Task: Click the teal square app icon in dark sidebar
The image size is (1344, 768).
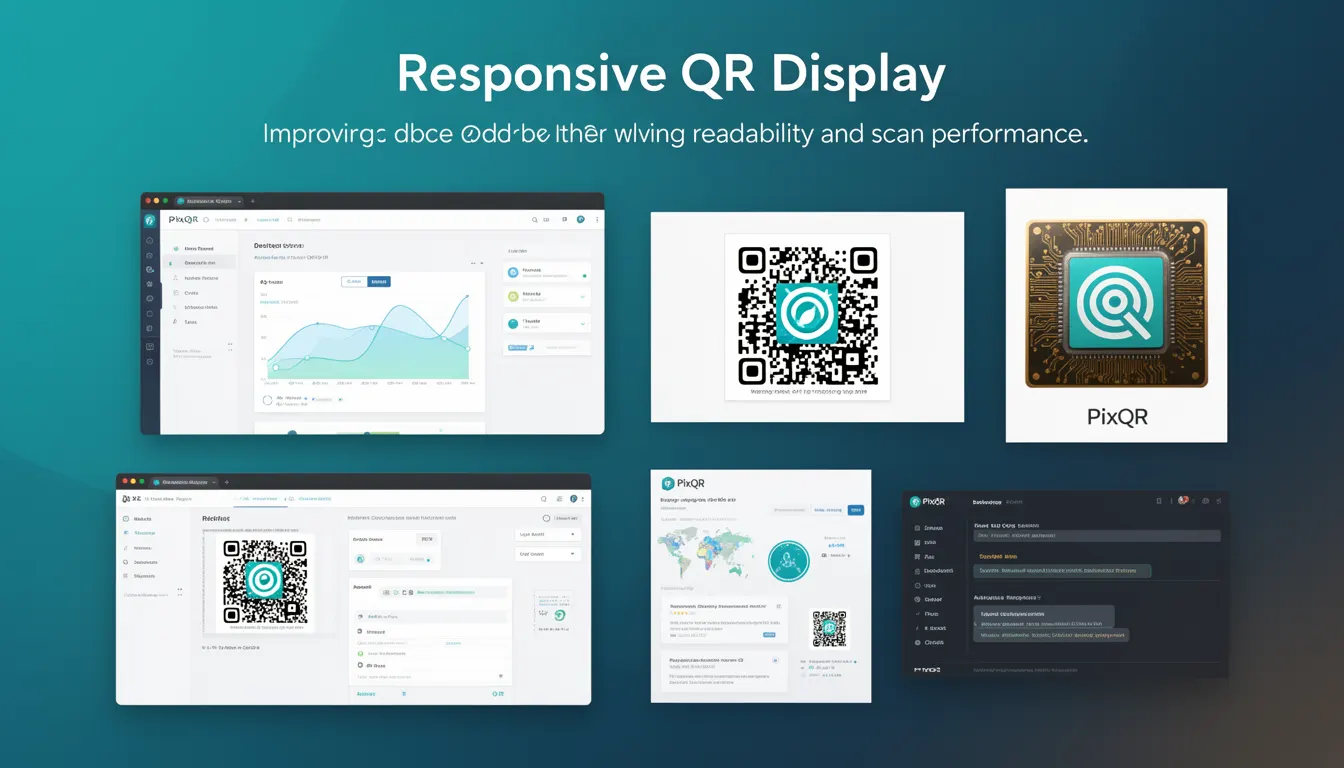Action: pos(150,220)
